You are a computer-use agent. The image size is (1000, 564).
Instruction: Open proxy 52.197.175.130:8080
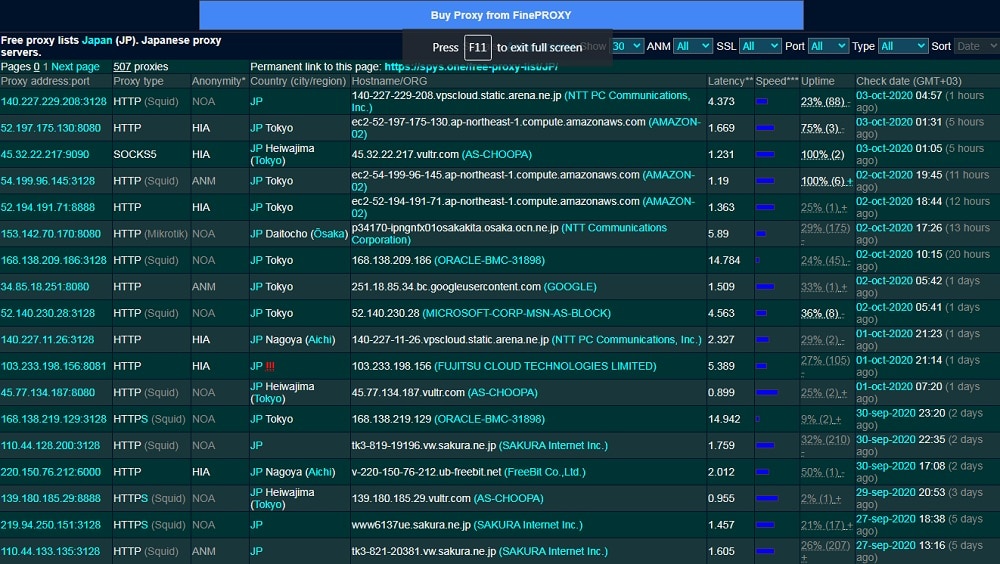tap(50, 128)
